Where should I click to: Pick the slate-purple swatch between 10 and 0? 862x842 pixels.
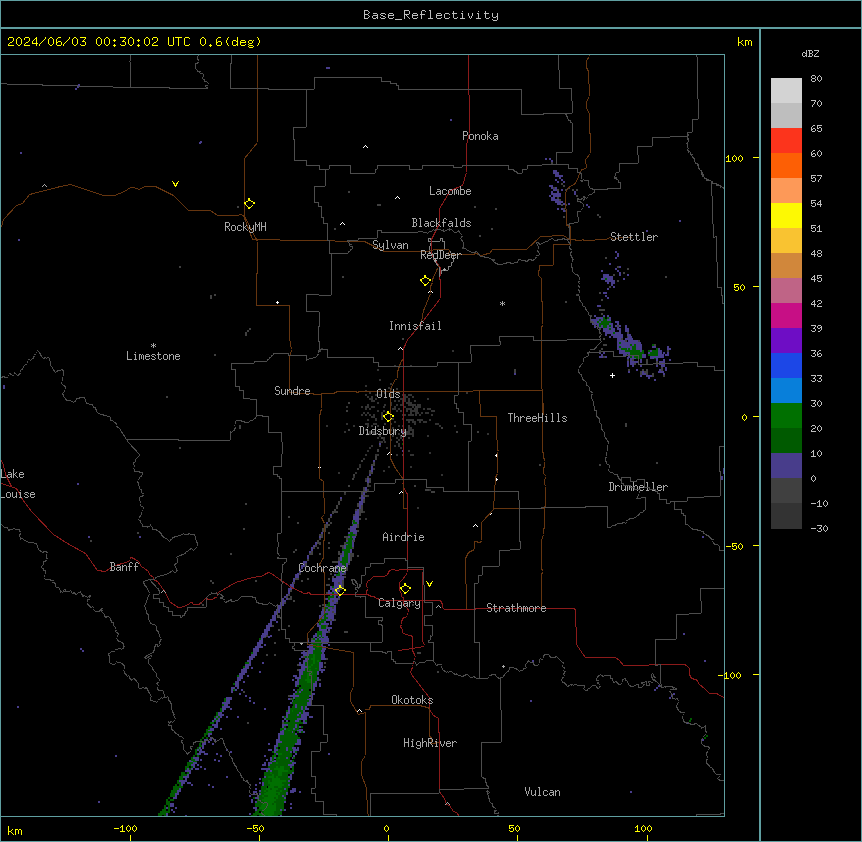pyautogui.click(x=786, y=466)
